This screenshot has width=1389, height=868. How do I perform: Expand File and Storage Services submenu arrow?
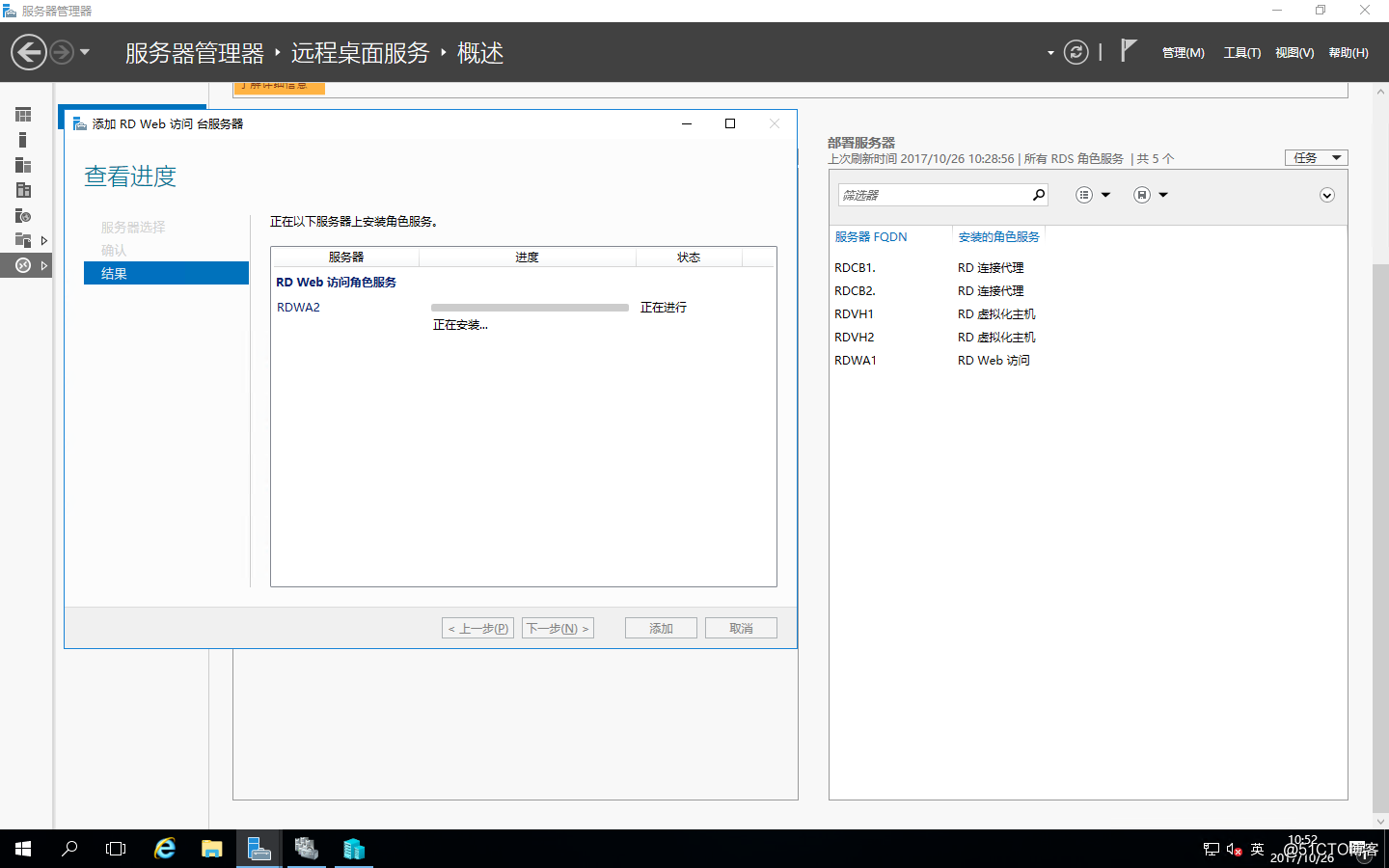click(x=44, y=240)
